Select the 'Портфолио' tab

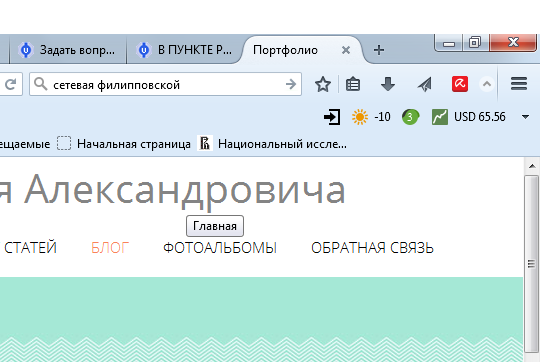coord(285,50)
